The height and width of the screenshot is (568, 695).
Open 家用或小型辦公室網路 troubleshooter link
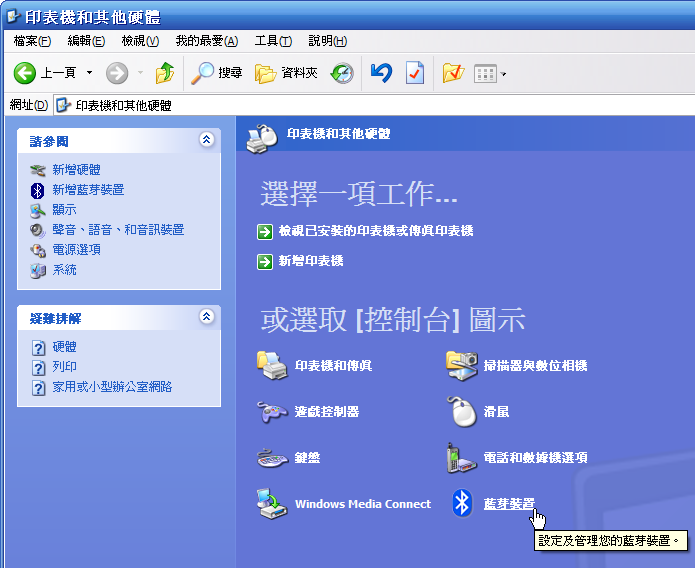[x=112, y=387]
